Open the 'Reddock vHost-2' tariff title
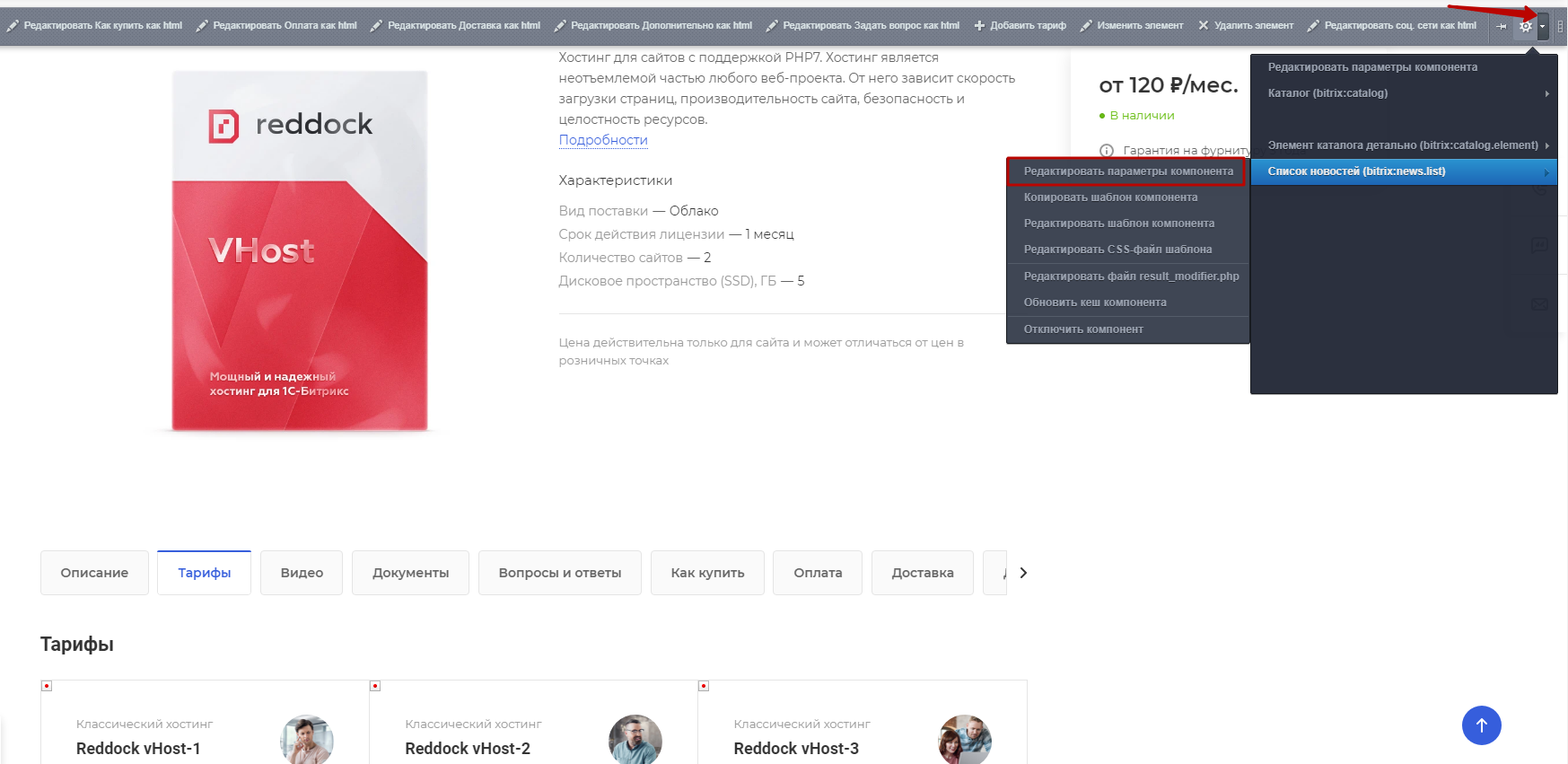 pos(468,749)
